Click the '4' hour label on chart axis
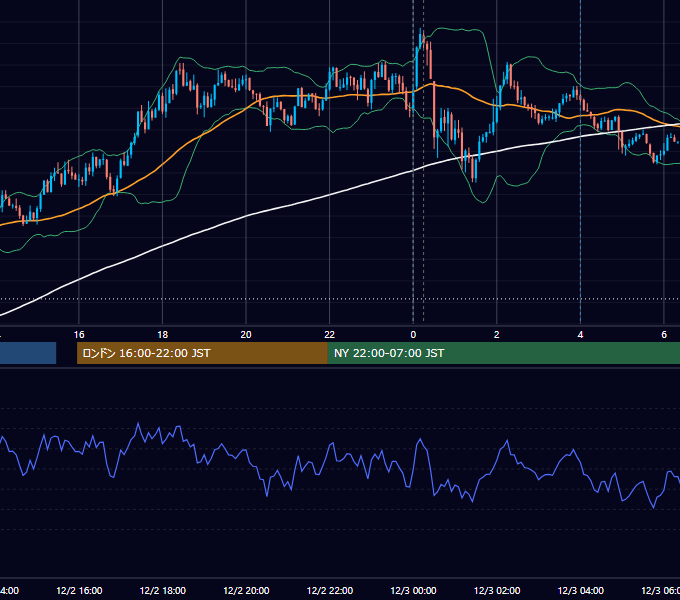Viewport: 680px width, 600px height. (x=580, y=335)
